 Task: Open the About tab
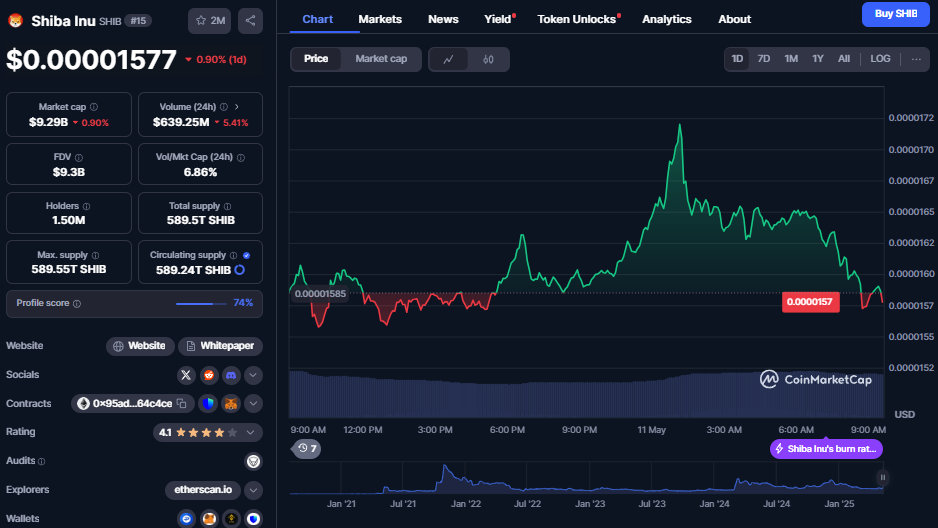(735, 19)
